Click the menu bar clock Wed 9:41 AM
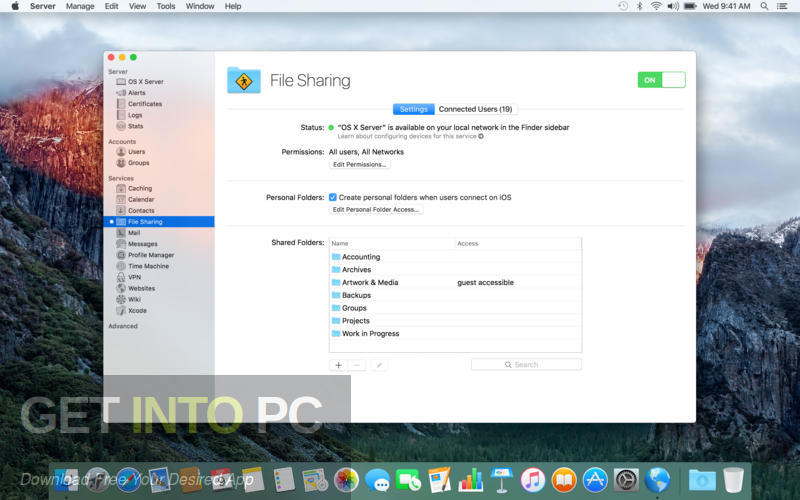This screenshot has height=500, width=800. (x=726, y=6)
